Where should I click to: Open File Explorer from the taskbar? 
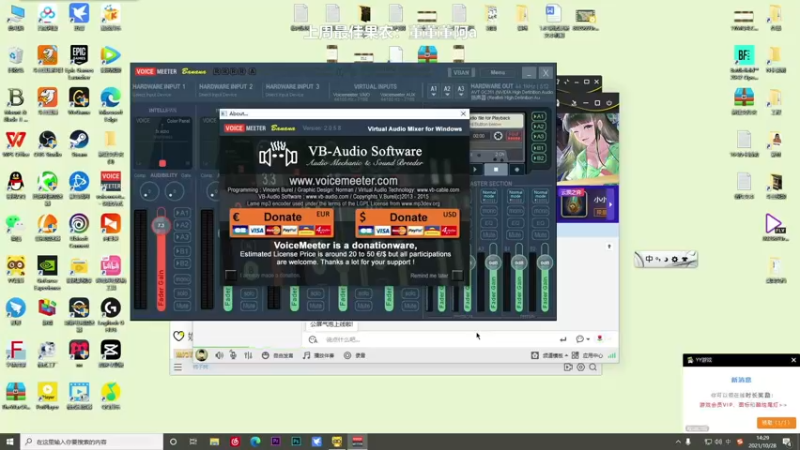(x=214, y=441)
